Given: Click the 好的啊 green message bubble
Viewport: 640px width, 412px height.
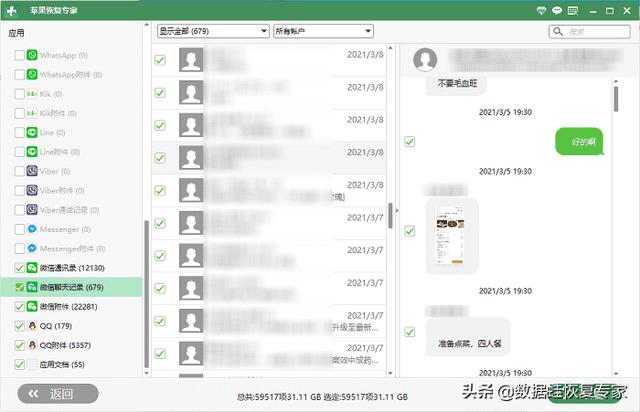Looking at the screenshot, I should 579,142.
